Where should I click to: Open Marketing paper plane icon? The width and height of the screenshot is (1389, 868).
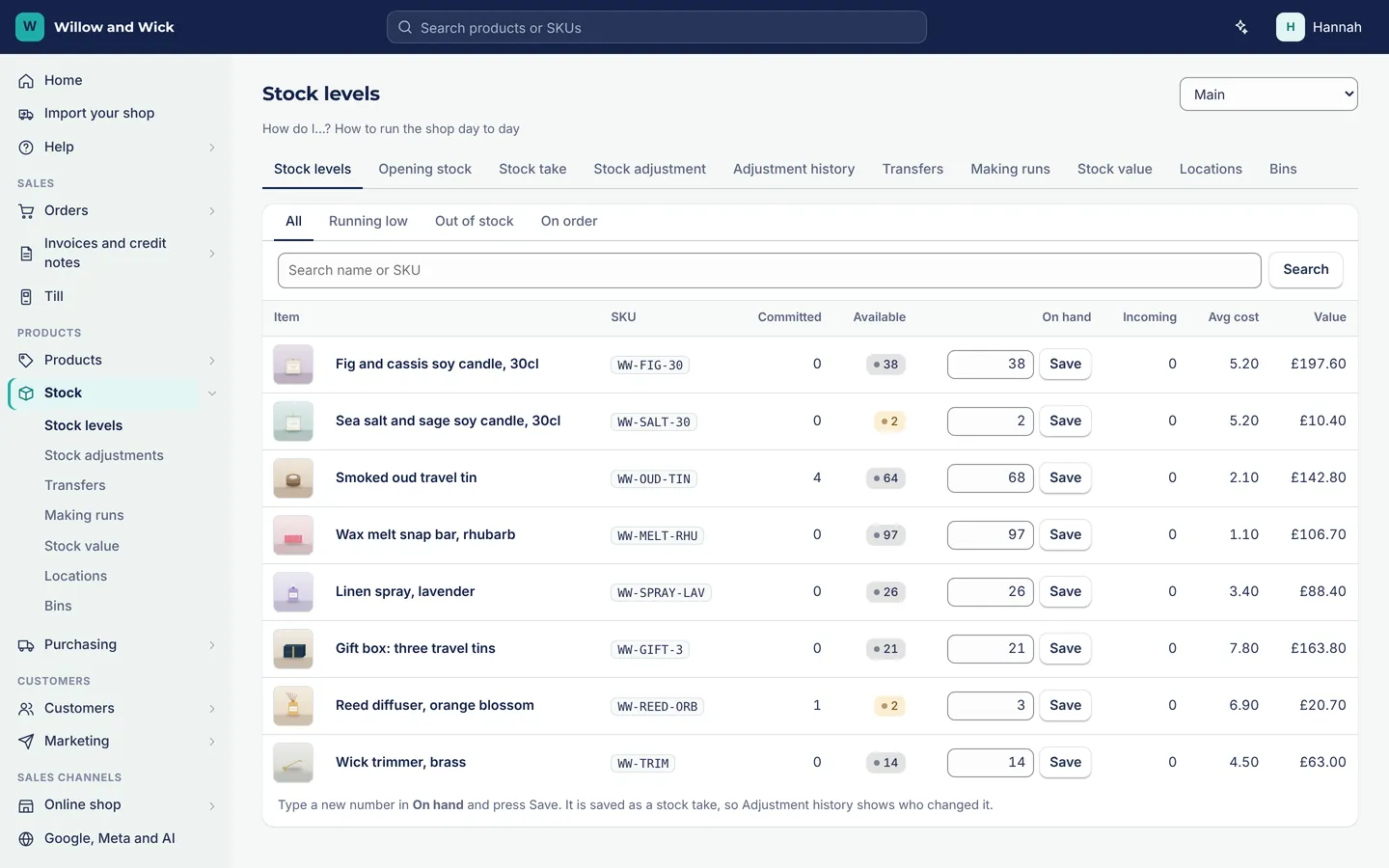point(26,742)
